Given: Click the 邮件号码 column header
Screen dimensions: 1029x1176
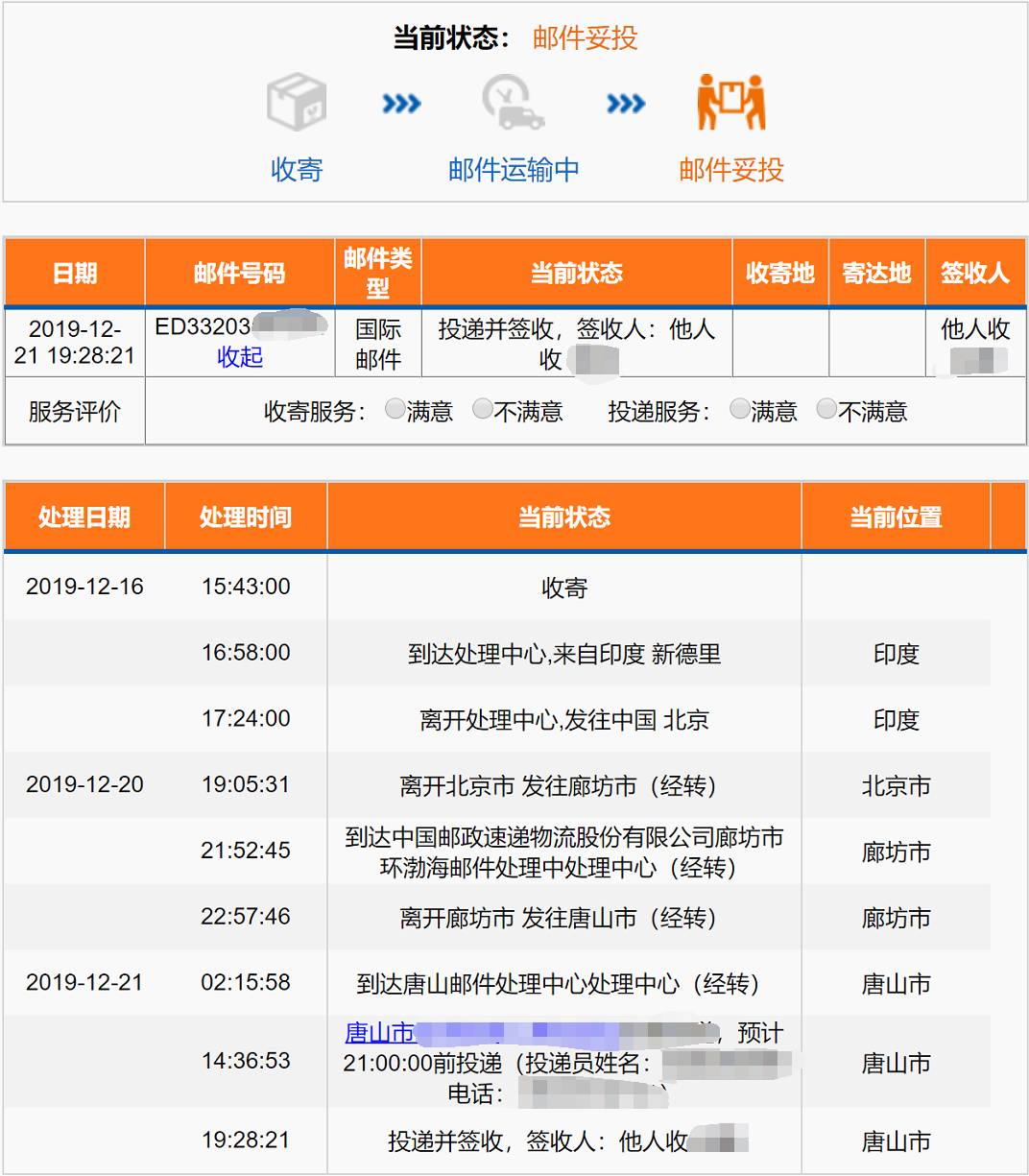Looking at the screenshot, I should coord(239,274).
